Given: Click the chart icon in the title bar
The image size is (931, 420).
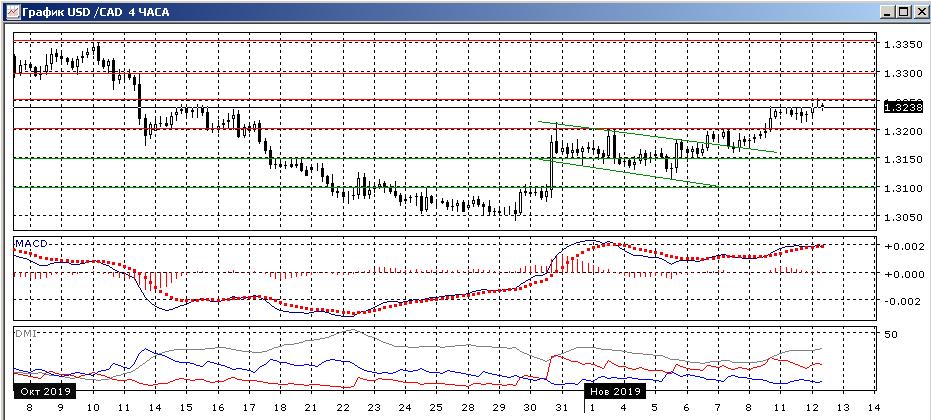Looking at the screenshot, I should pos(10,11).
